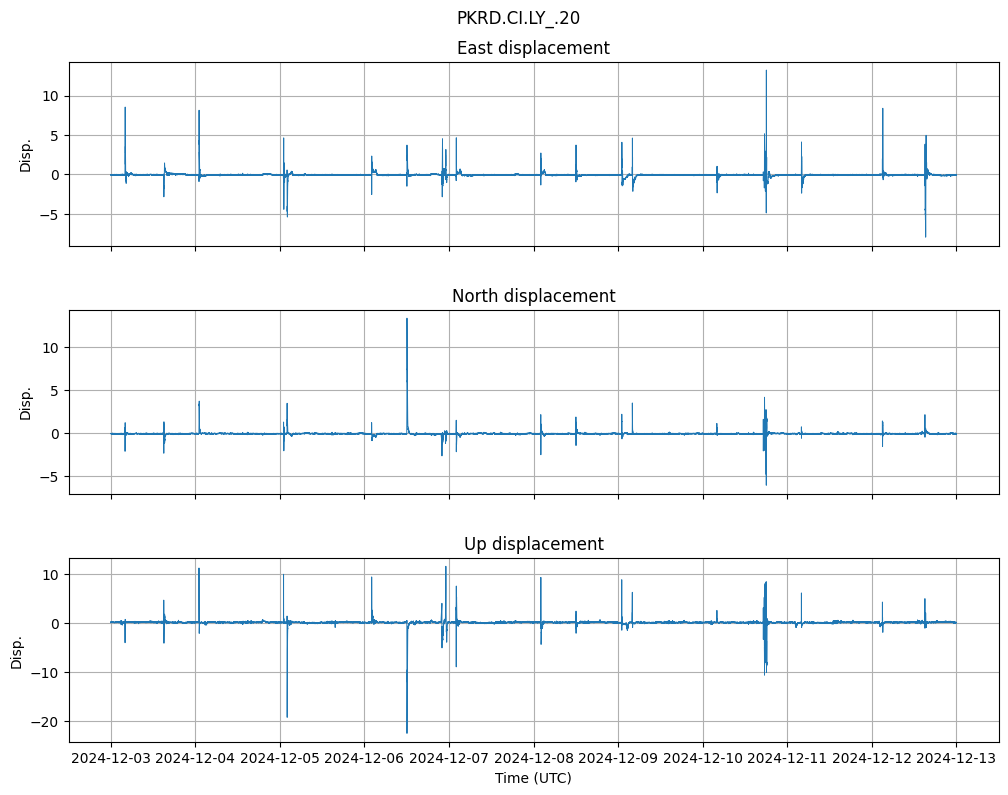This screenshot has width=1008, height=795.
Task: Select the East displacement subplot title
Action: click(533, 48)
